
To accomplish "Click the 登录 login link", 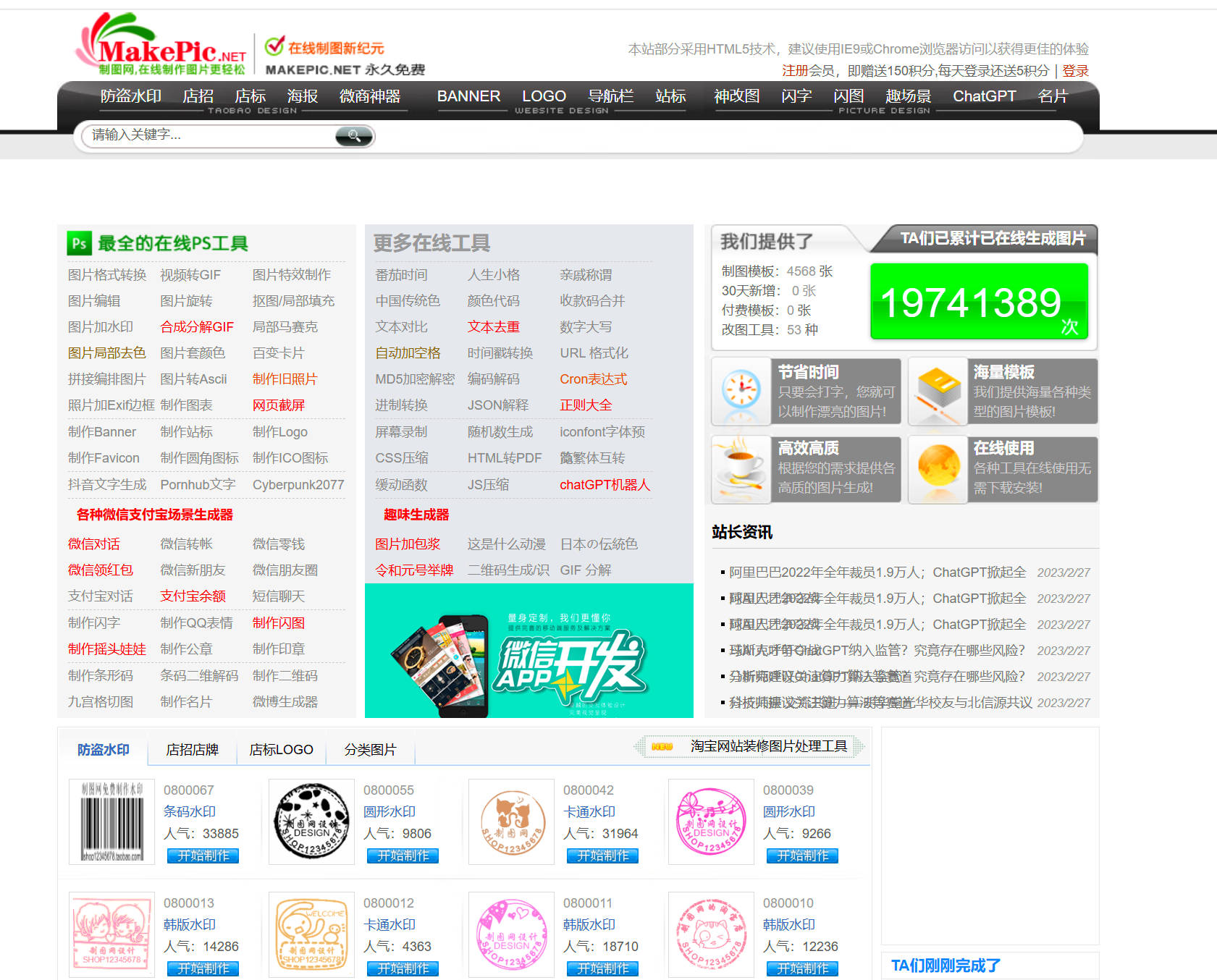I will click(1075, 71).
